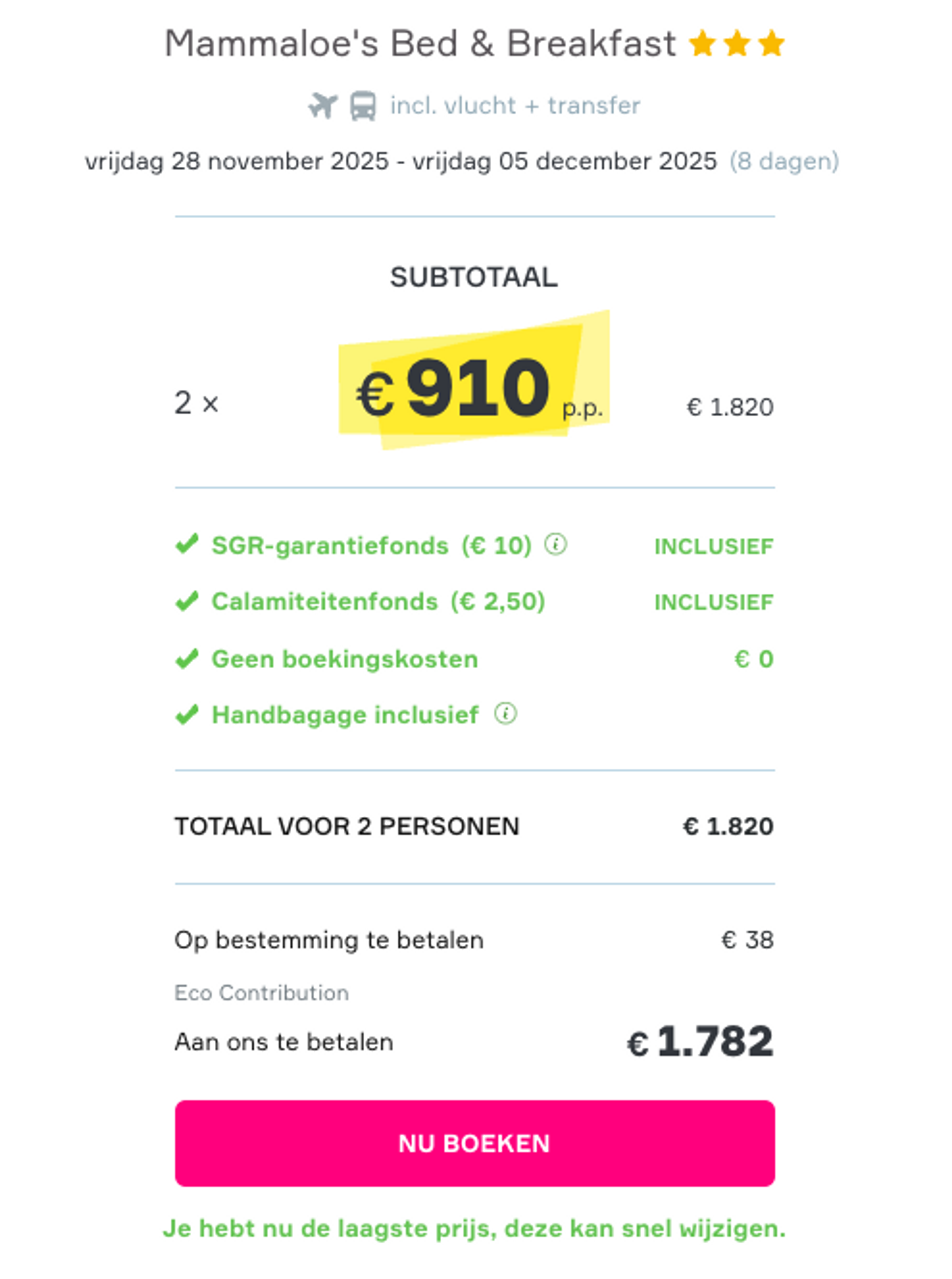Toggle the Handbagage inclusief option
The height and width of the screenshot is (1279, 952).
(x=345, y=714)
